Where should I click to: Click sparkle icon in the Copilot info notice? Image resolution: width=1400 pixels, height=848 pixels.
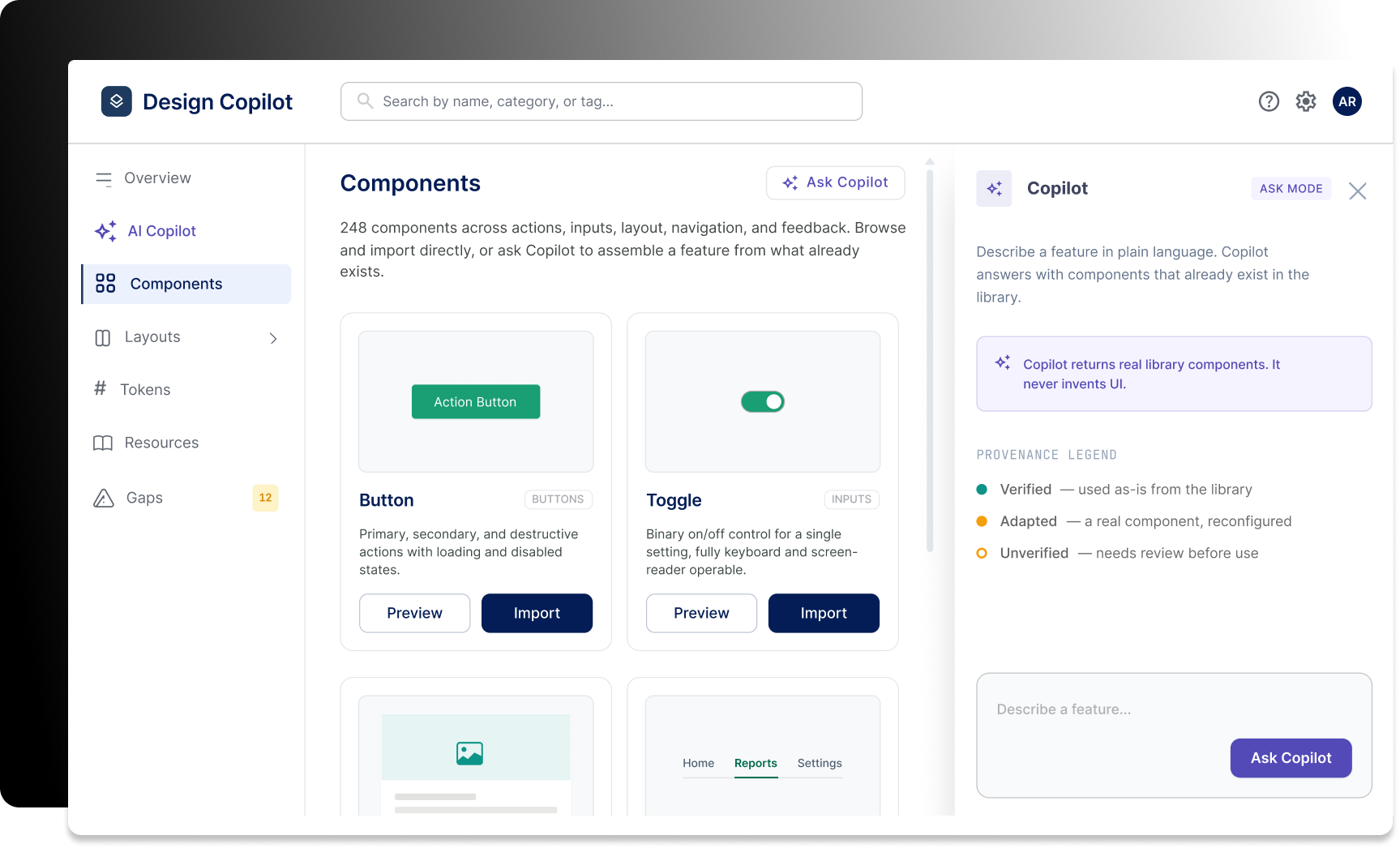1003,362
